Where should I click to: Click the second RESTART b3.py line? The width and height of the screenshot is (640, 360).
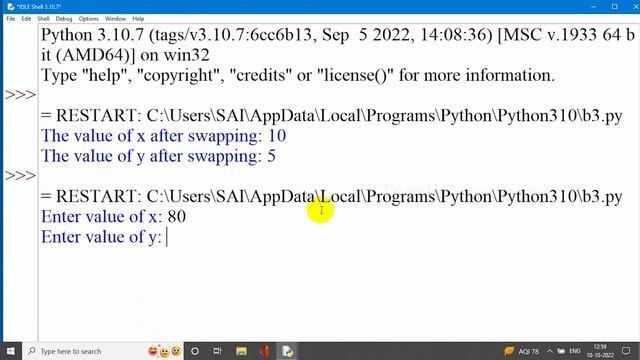point(331,197)
